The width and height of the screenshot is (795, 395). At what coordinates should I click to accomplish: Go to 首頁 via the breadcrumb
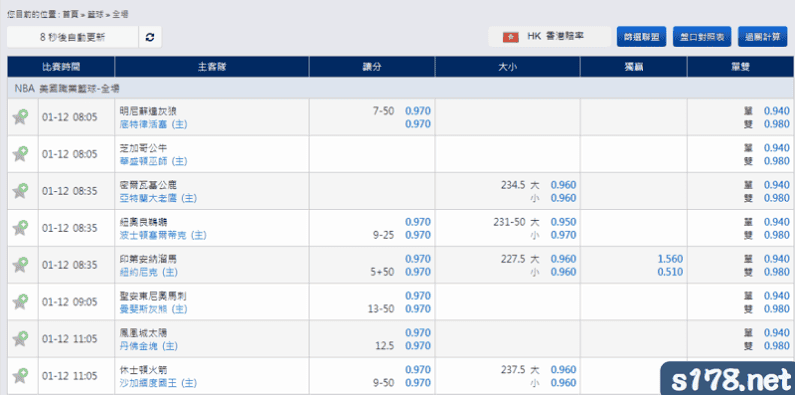click(70, 15)
